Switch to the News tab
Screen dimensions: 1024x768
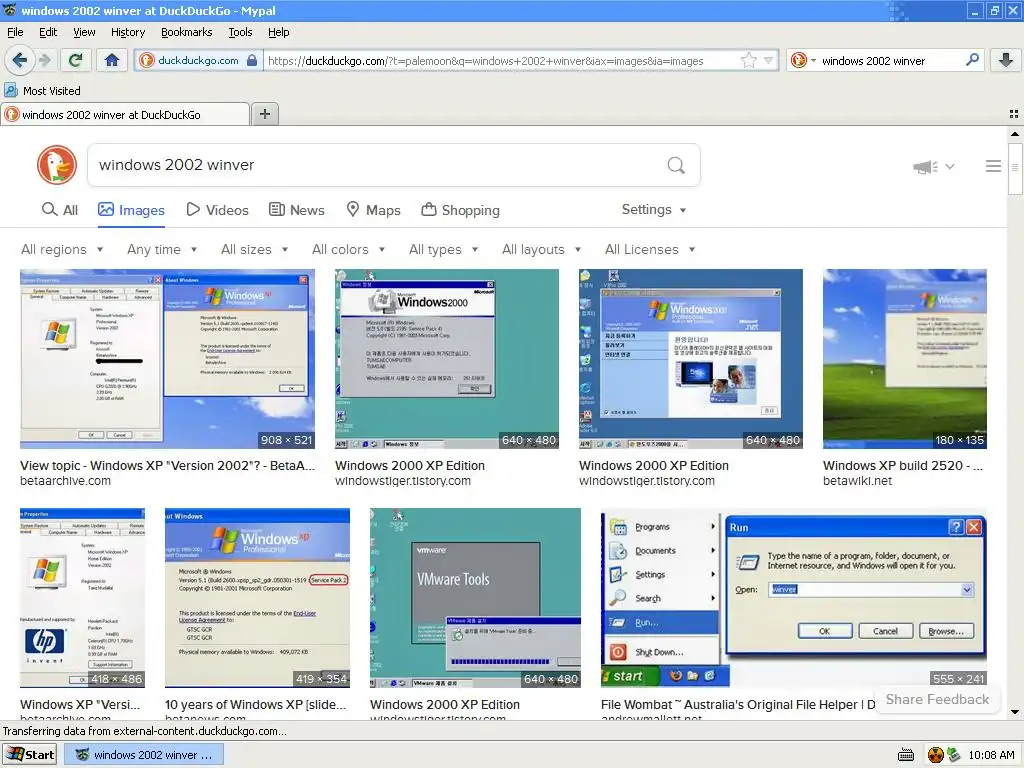297,210
